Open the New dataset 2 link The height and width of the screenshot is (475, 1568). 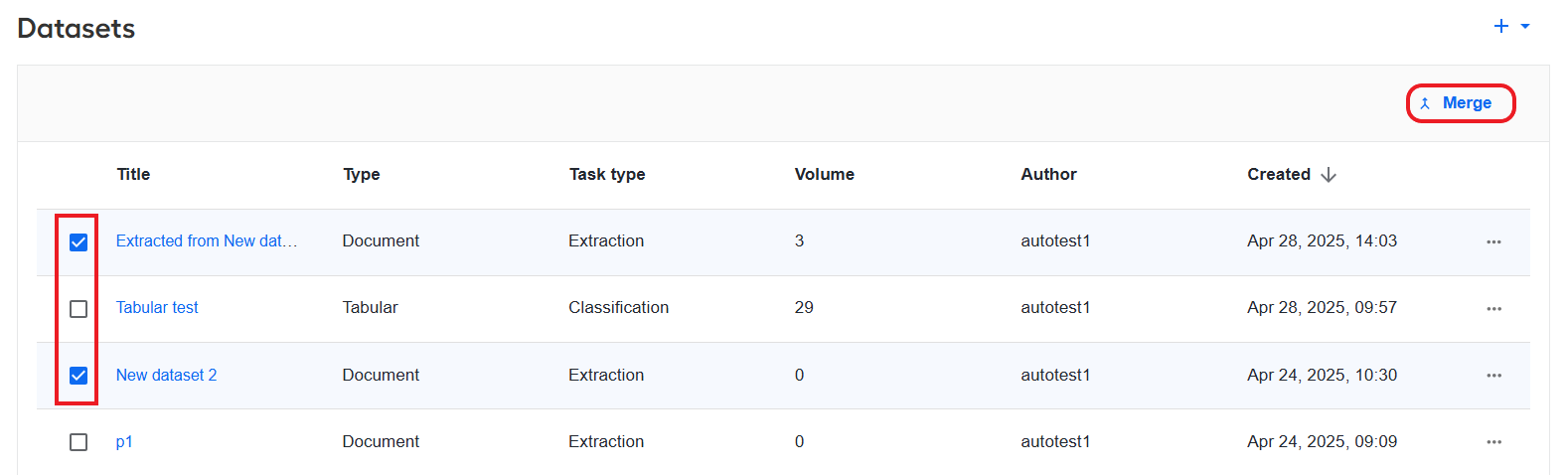coord(166,375)
